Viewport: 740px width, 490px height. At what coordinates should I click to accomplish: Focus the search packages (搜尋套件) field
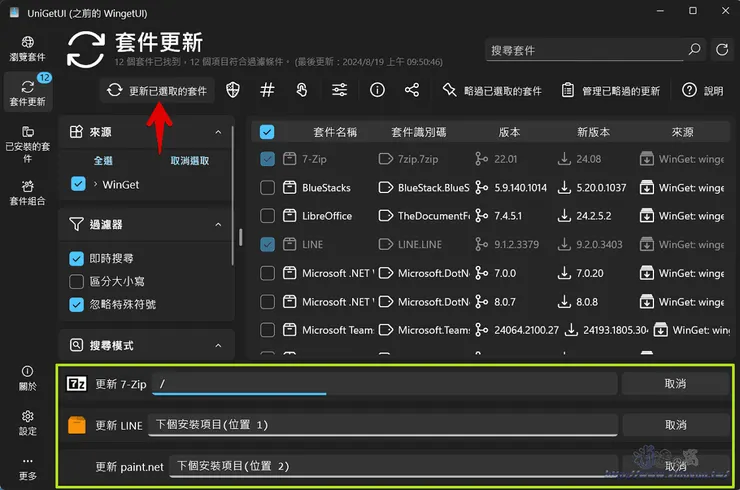click(x=585, y=50)
